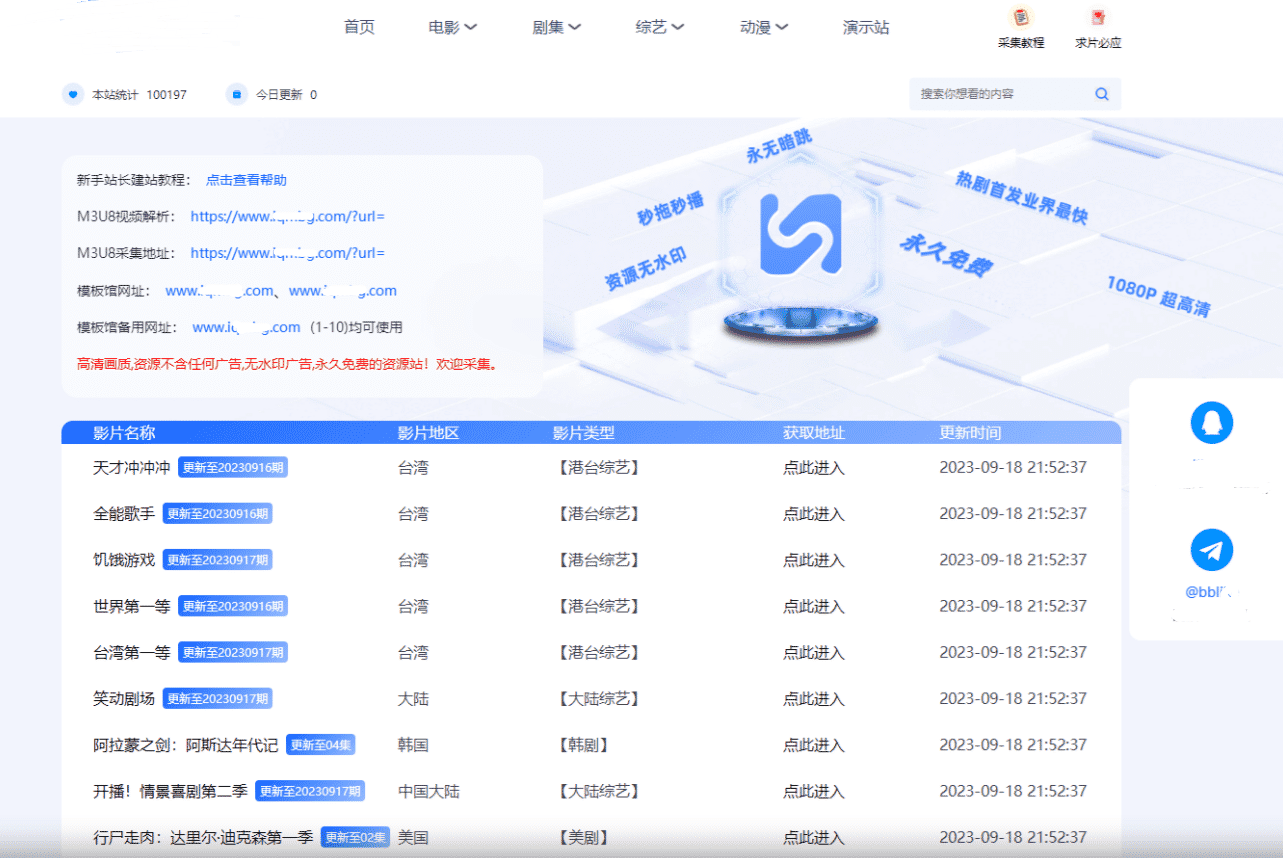
Task: Click the search magnifier icon
Action: click(x=1101, y=94)
